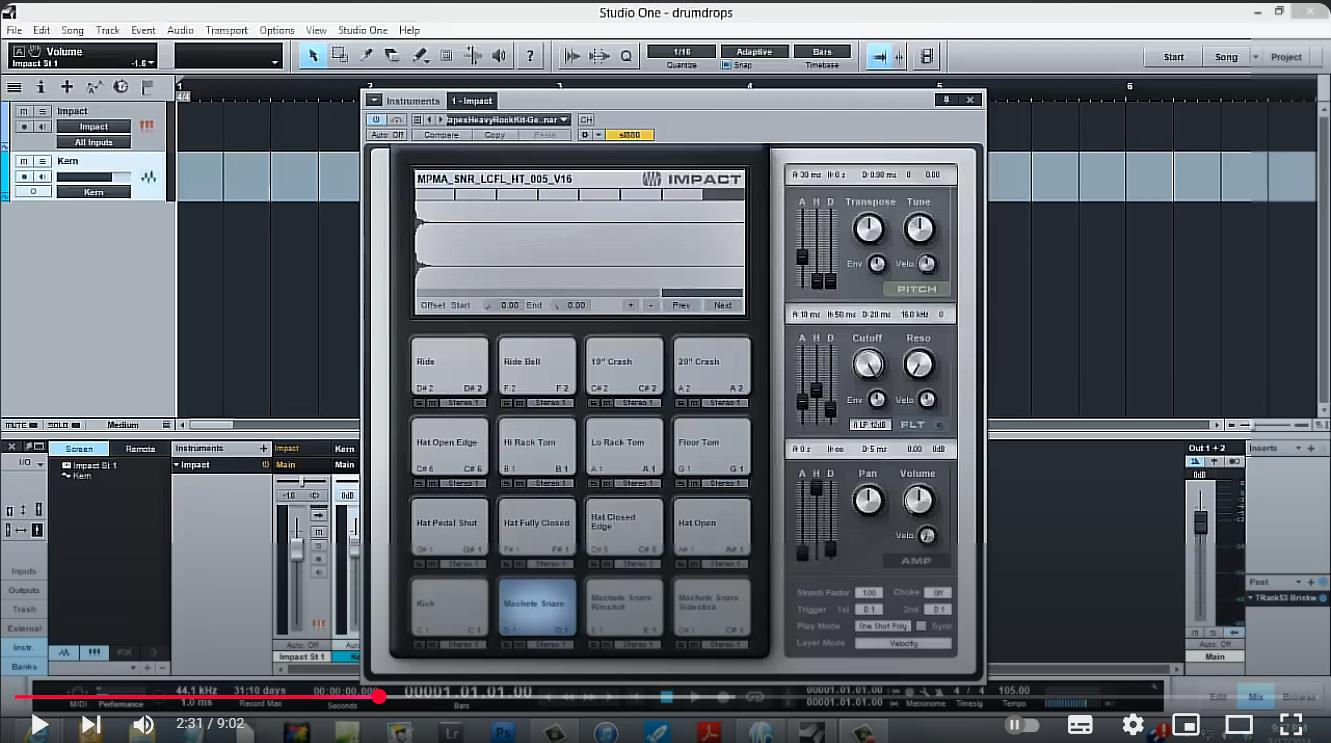Click the Impact St 1 channel fader

(x=297, y=549)
